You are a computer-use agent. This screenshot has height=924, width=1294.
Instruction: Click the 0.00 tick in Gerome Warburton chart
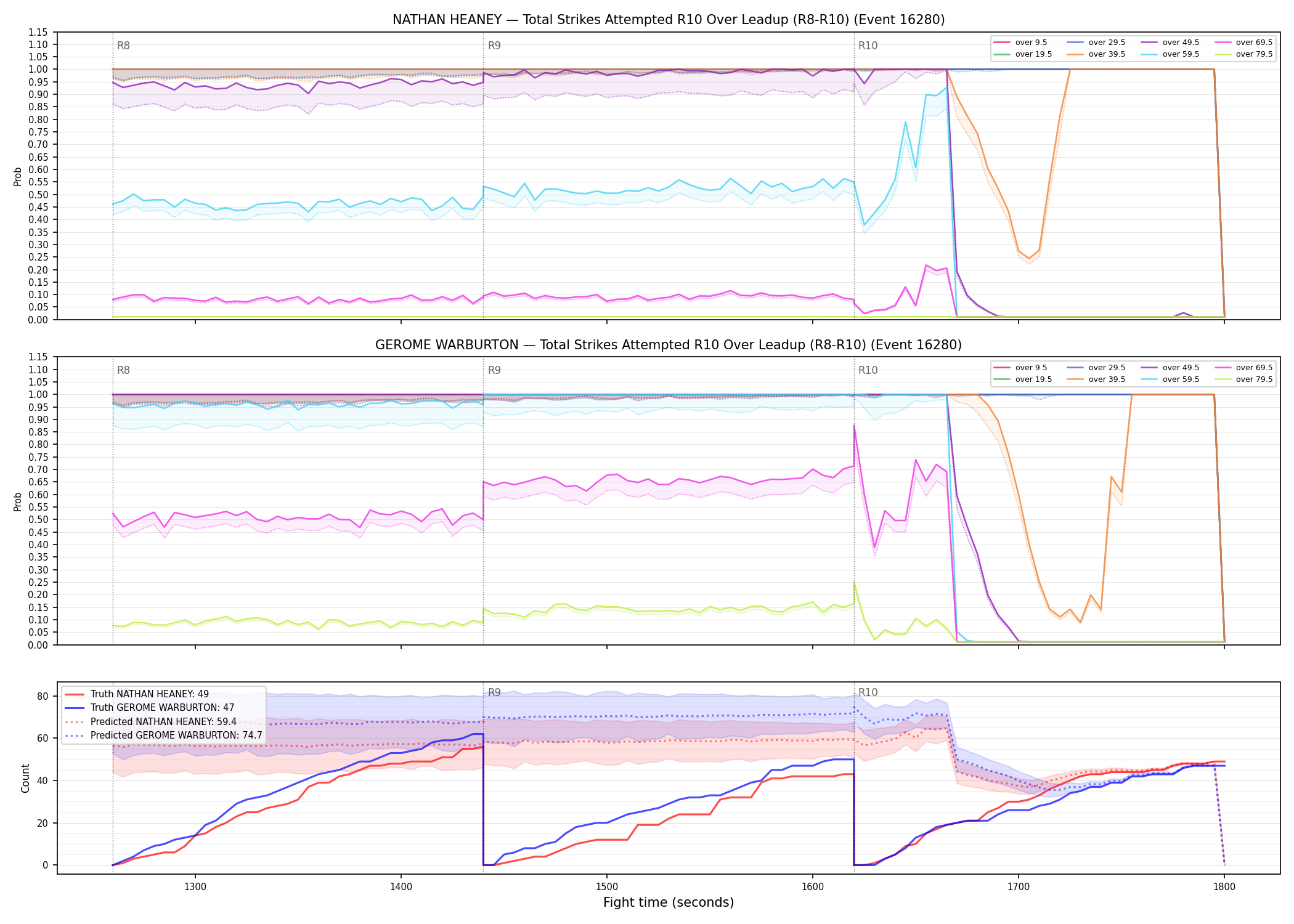(39, 645)
